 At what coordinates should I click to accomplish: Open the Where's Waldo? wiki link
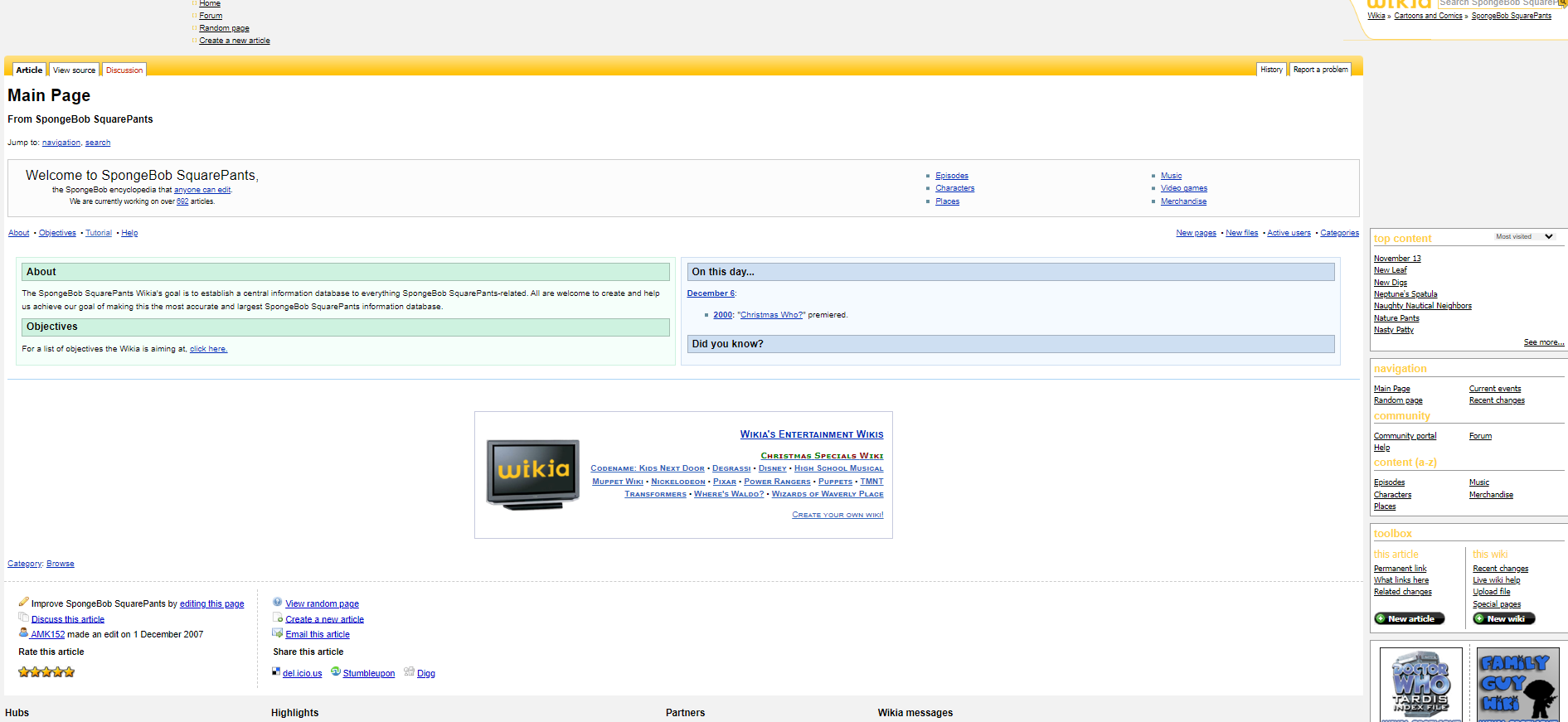pyautogui.click(x=729, y=494)
